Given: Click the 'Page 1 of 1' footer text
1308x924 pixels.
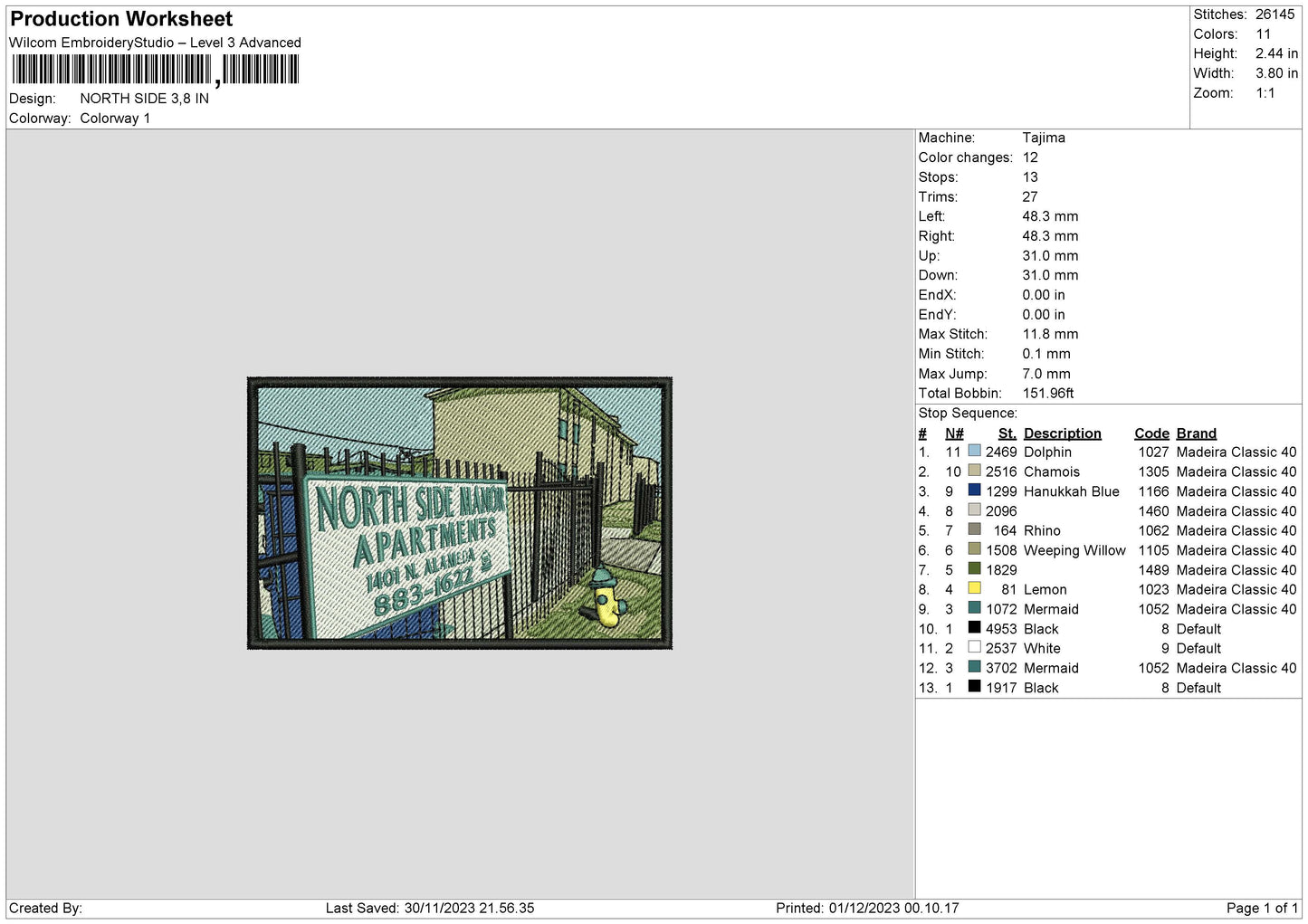Looking at the screenshot, I should pos(1262,909).
